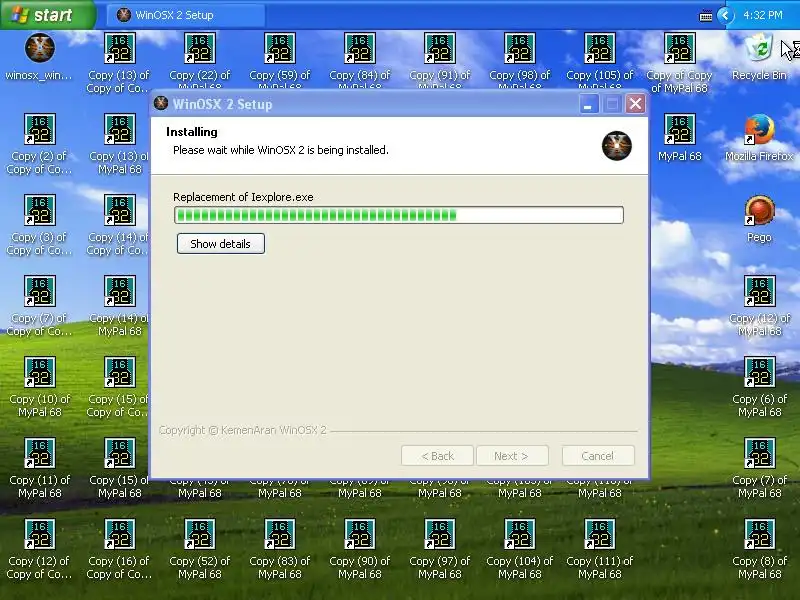Click the greyed-out Cancel button
The width and height of the screenshot is (800, 600).
coord(598,456)
